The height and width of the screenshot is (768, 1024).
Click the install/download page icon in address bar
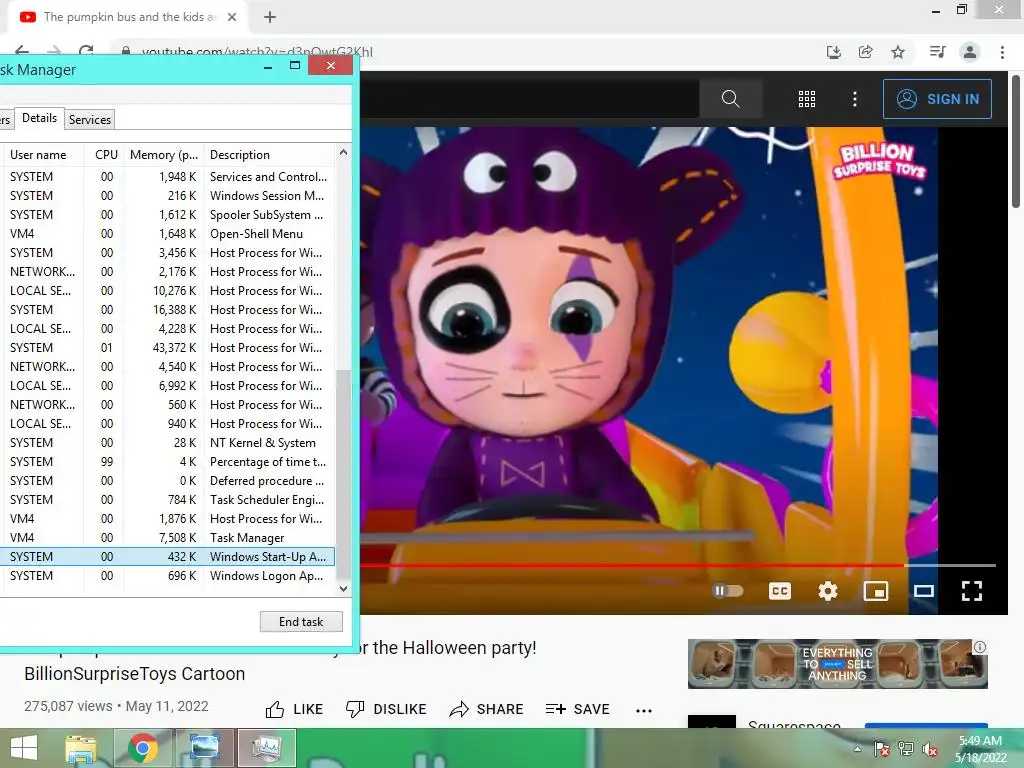point(833,52)
